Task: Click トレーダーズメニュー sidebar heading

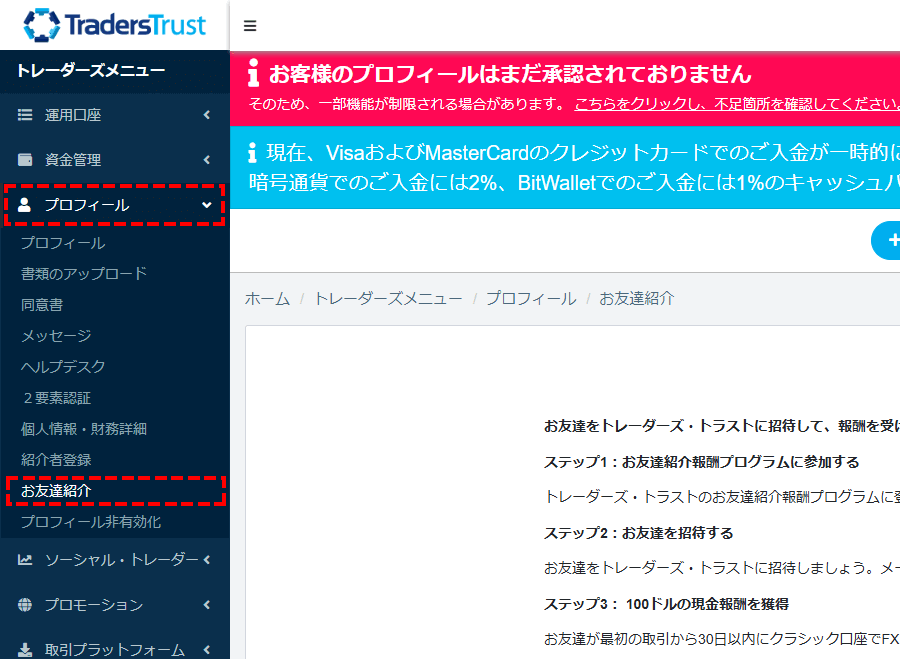Action: [91, 71]
